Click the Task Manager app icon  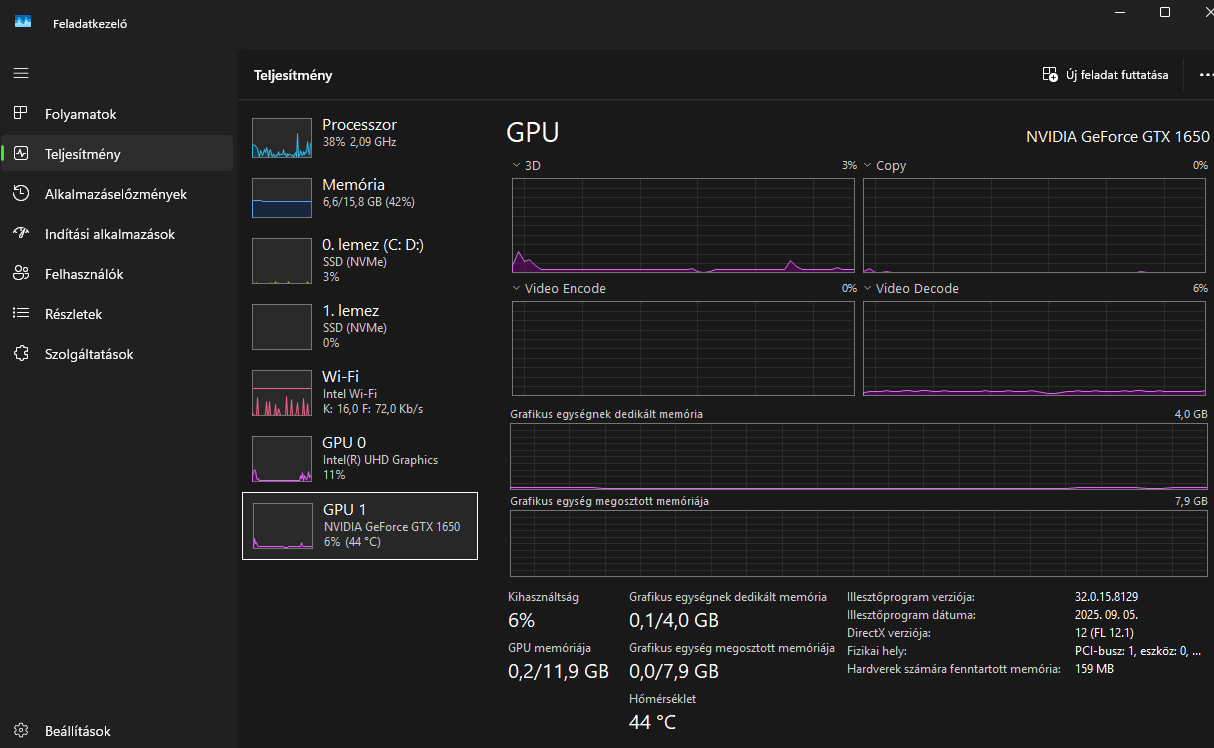pyautogui.click(x=23, y=22)
